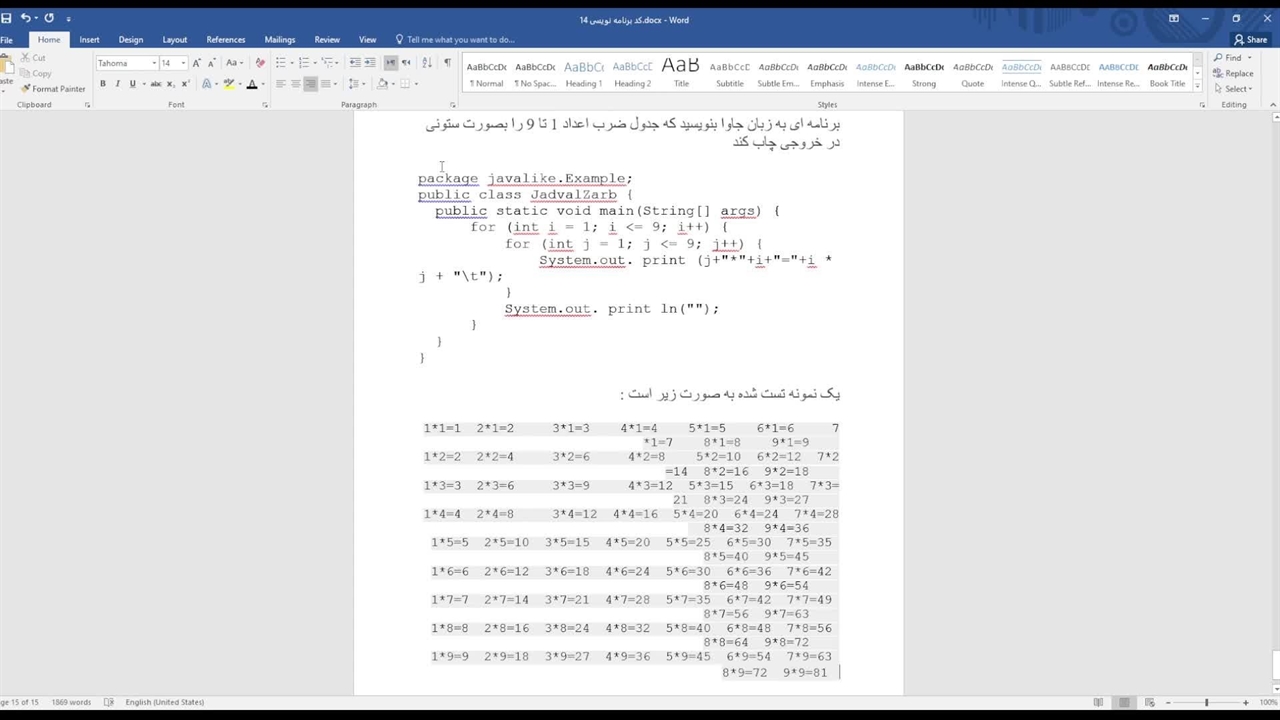Viewport: 1280px width, 720px height.
Task: Open the font size dropdown
Action: tap(183, 63)
